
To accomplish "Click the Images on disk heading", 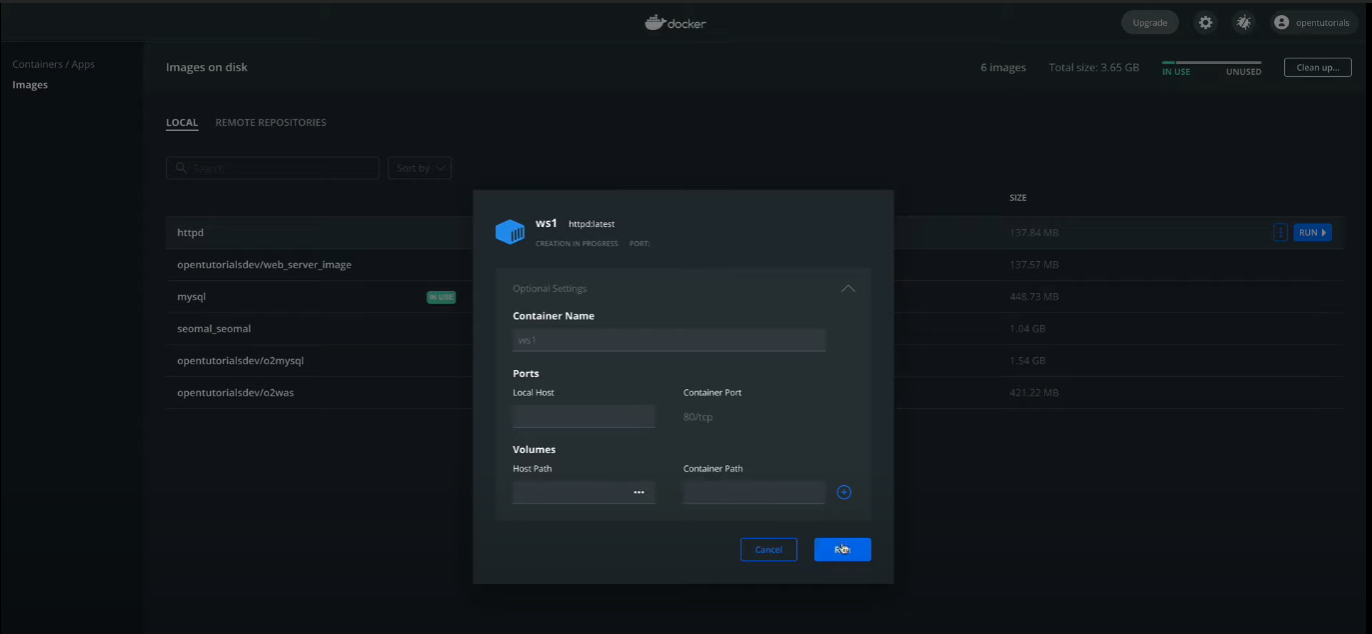I will coord(207,67).
